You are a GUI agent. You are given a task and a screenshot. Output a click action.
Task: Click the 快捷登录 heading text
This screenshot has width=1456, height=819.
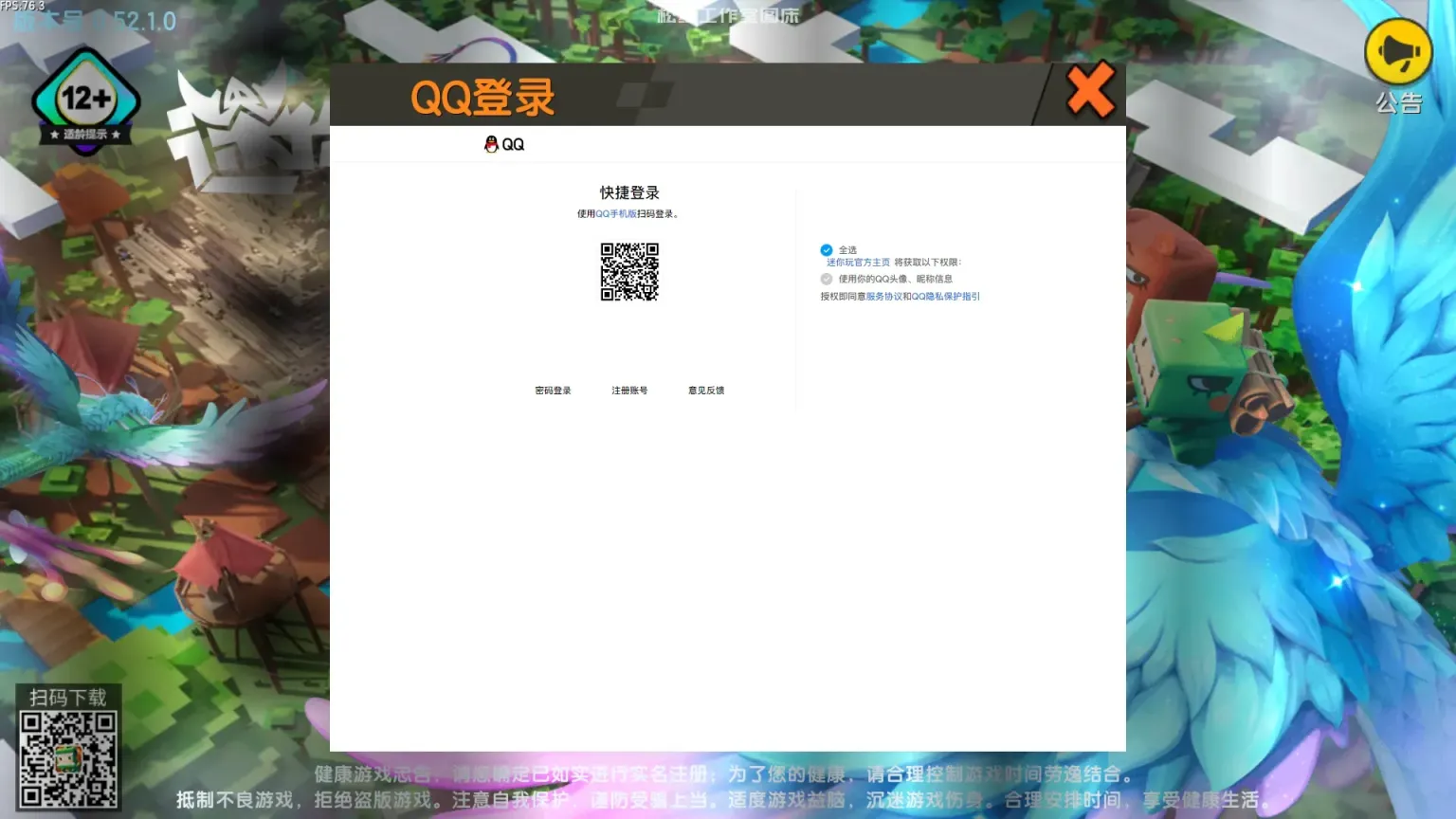click(629, 192)
